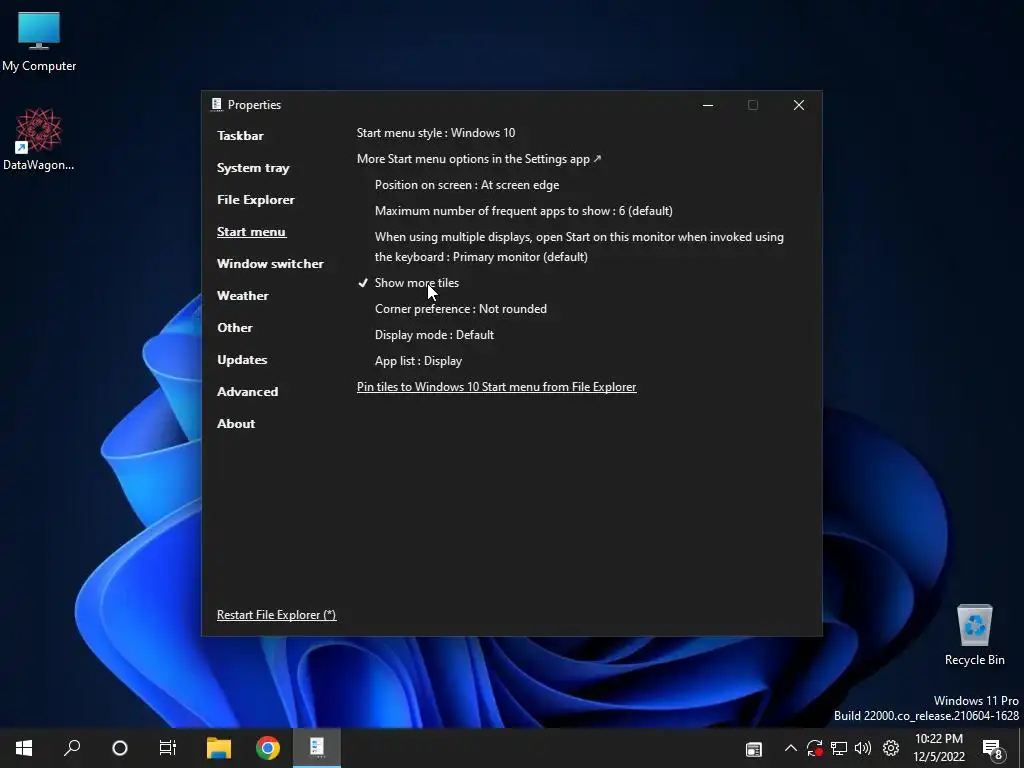Select the Properties app taskbar button

[x=317, y=748]
